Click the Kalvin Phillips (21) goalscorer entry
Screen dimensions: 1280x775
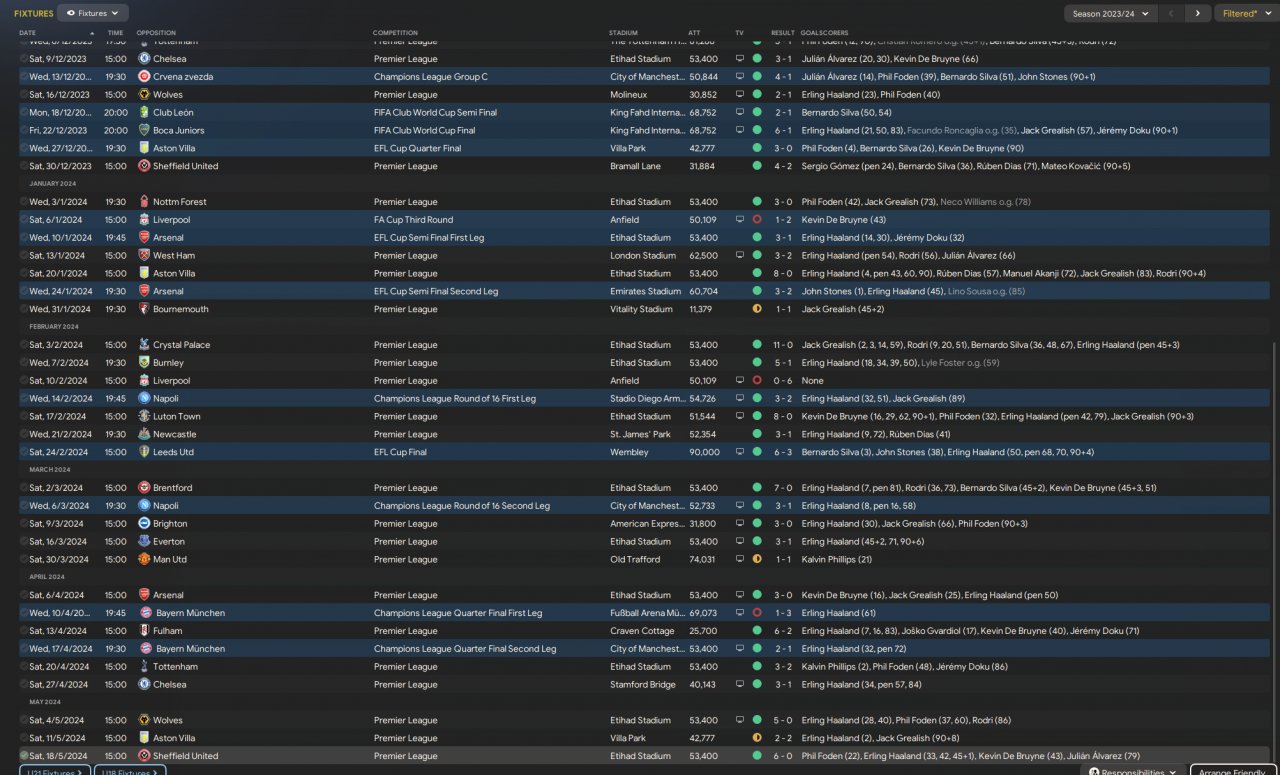click(x=837, y=560)
